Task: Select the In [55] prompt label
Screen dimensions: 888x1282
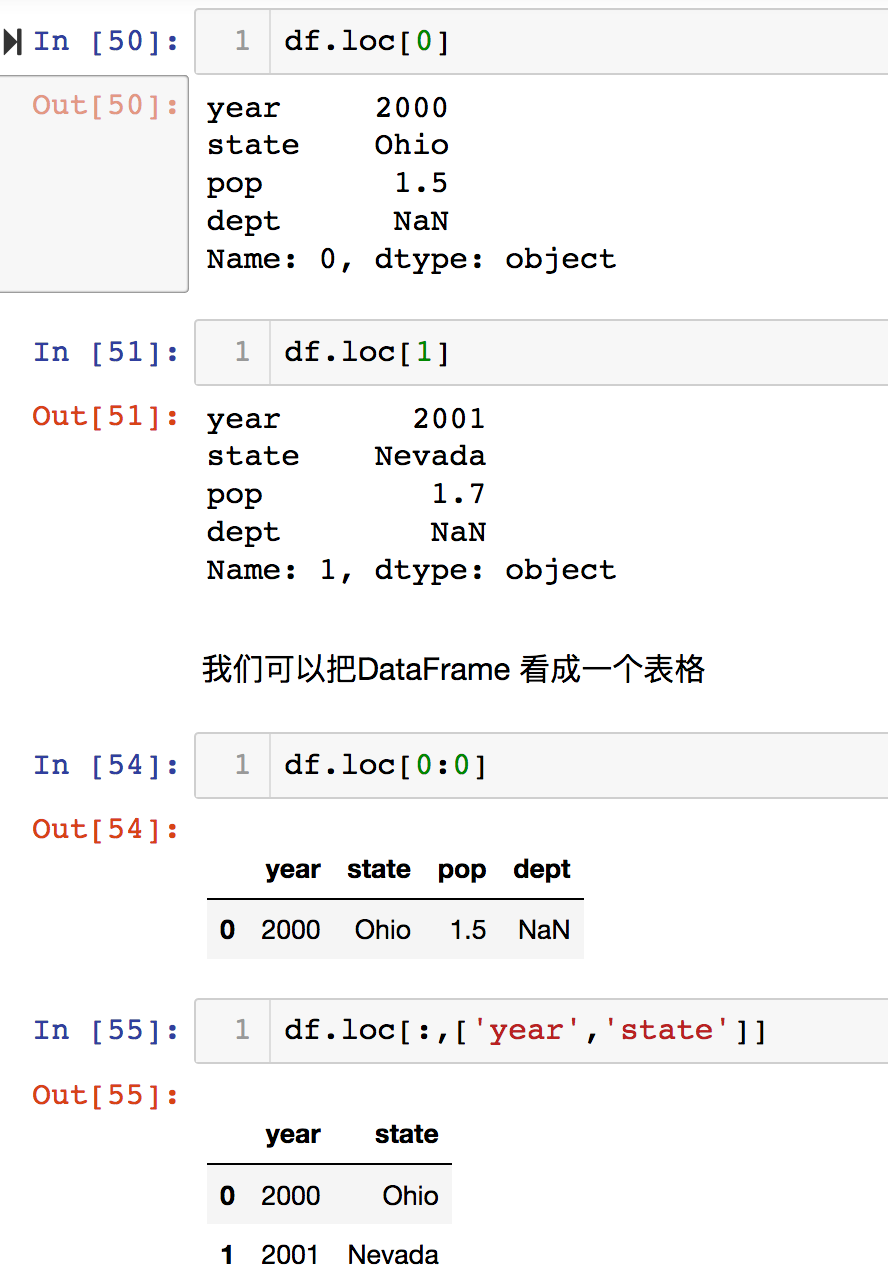Action: 106,1030
